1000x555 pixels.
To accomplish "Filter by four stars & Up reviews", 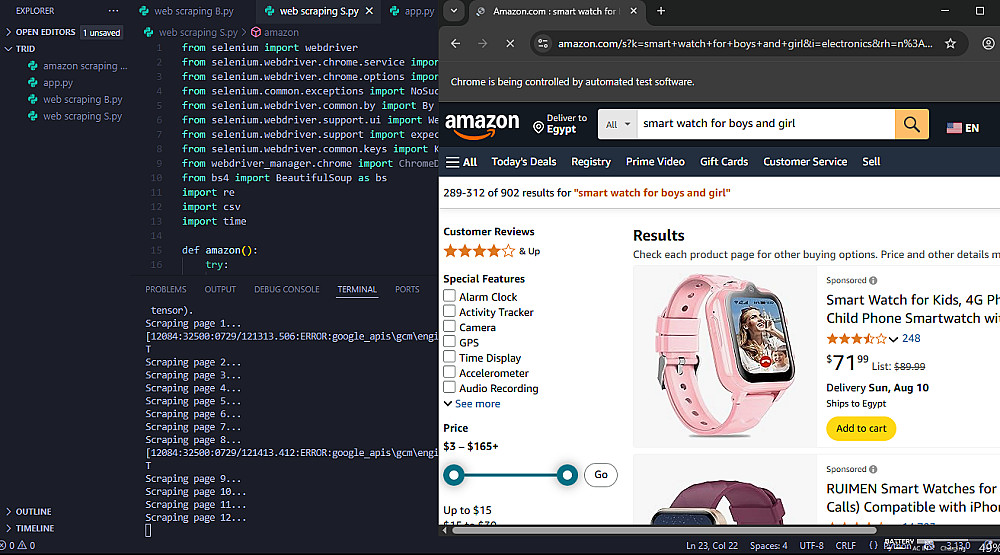I will point(492,251).
